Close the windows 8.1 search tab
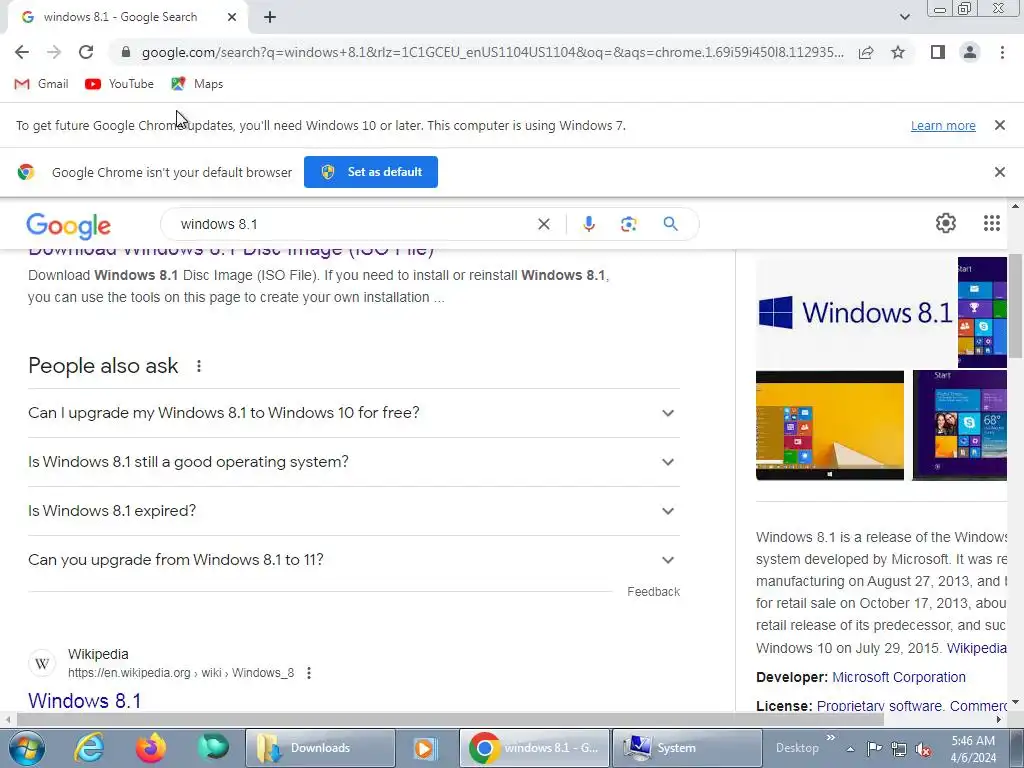Image resolution: width=1024 pixels, height=768 pixels. pyautogui.click(x=232, y=17)
